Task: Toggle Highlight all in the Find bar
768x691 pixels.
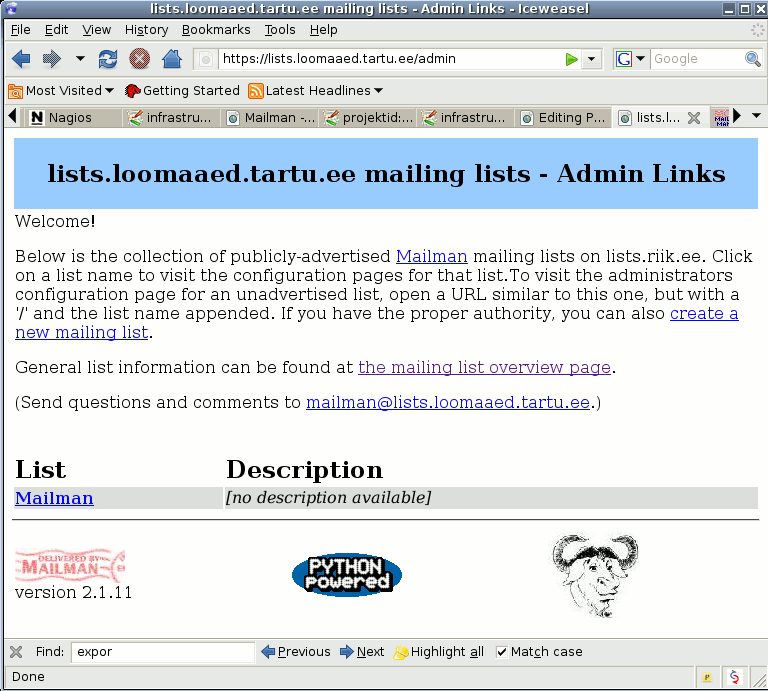Action: click(439, 652)
